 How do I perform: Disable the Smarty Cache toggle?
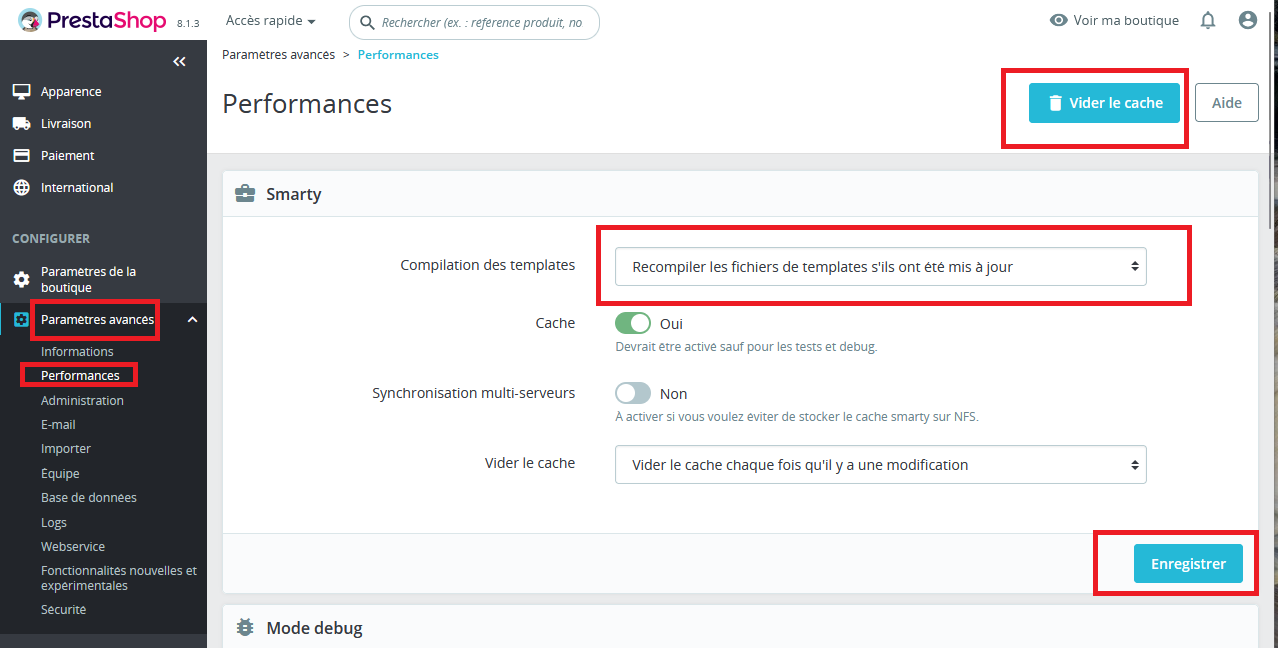(633, 323)
